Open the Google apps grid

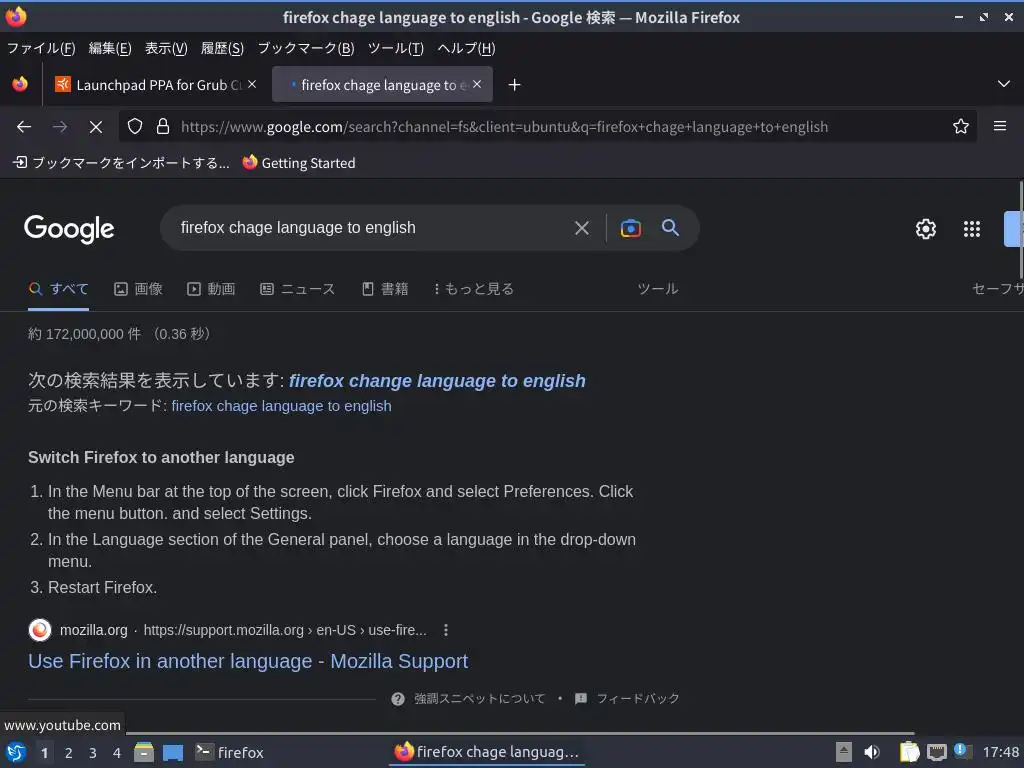(972, 229)
